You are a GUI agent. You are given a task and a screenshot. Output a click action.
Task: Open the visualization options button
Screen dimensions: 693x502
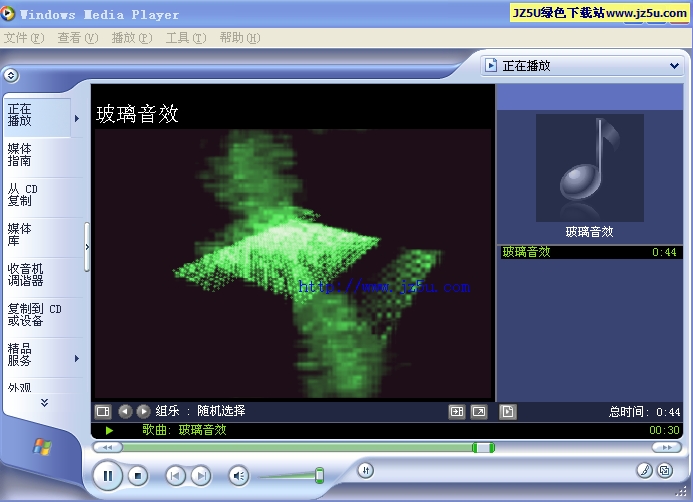(x=103, y=412)
